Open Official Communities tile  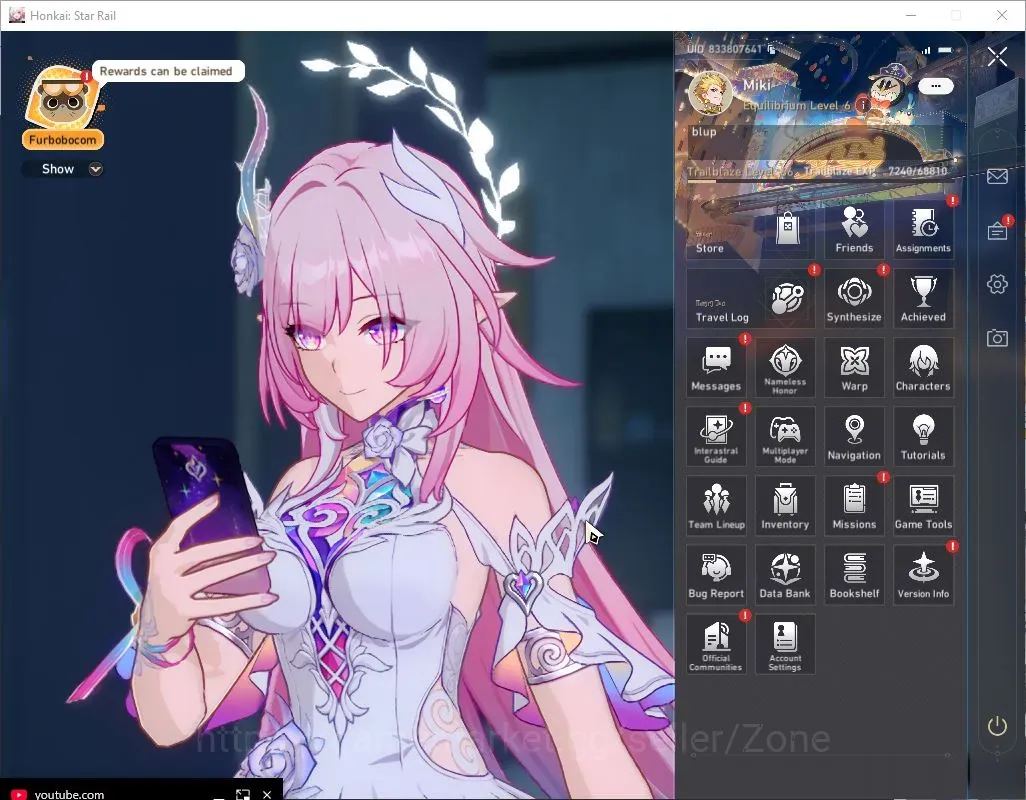(716, 644)
